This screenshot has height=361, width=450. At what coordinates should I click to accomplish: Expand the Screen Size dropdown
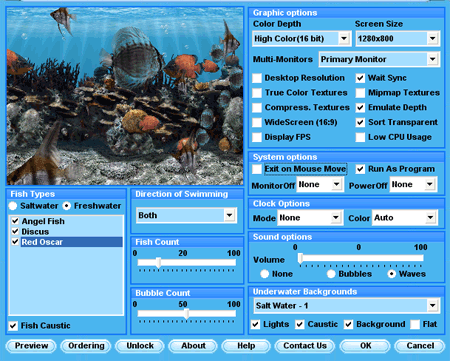point(432,39)
